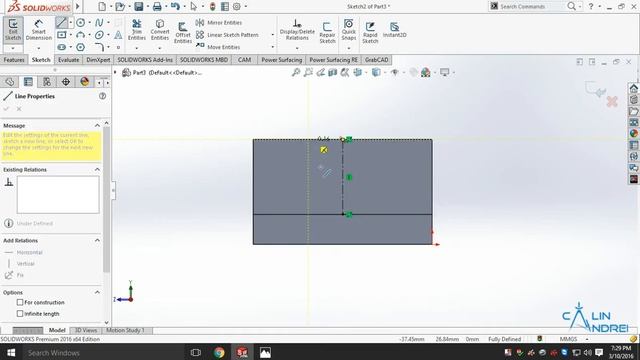Open the Power Surfacing tab
640x360 pixels.
282,60
